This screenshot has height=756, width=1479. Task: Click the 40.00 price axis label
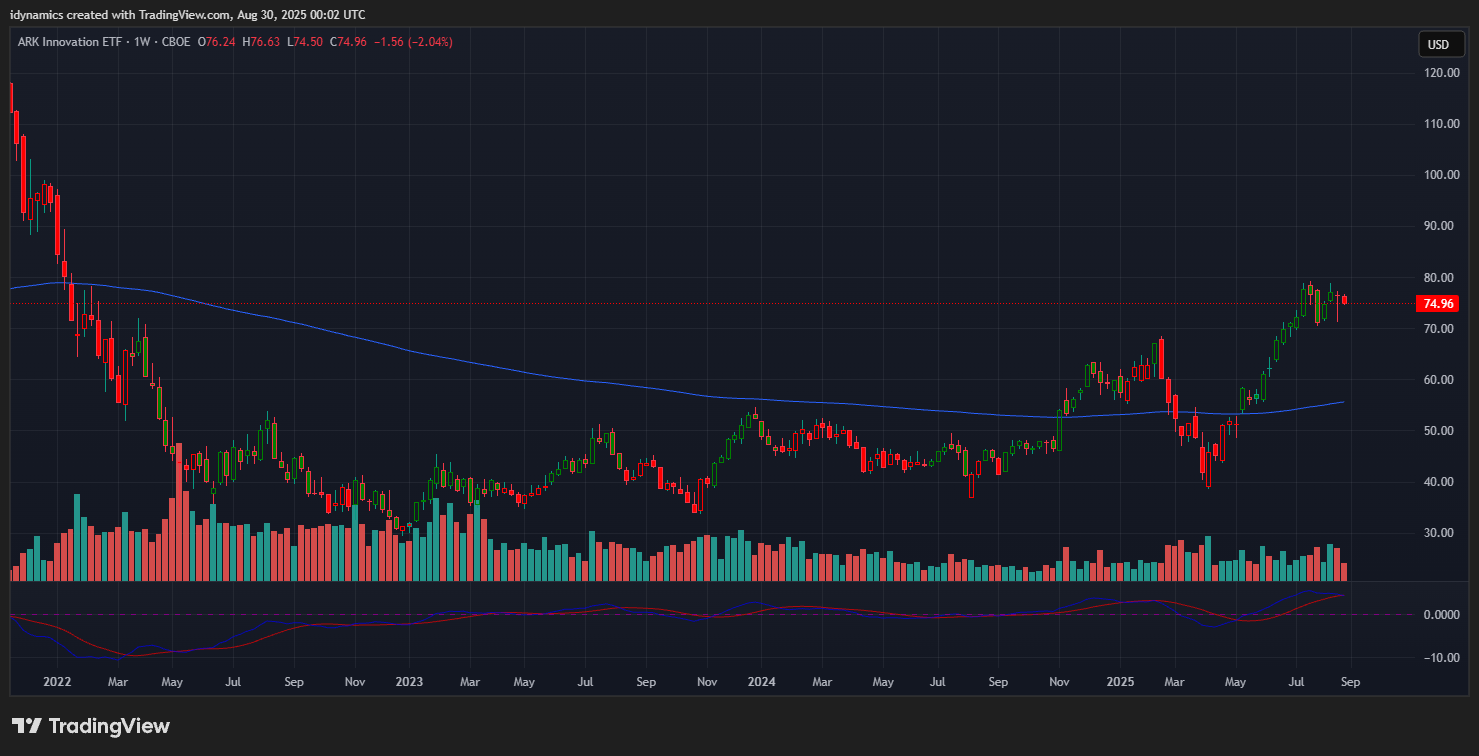[1440, 482]
